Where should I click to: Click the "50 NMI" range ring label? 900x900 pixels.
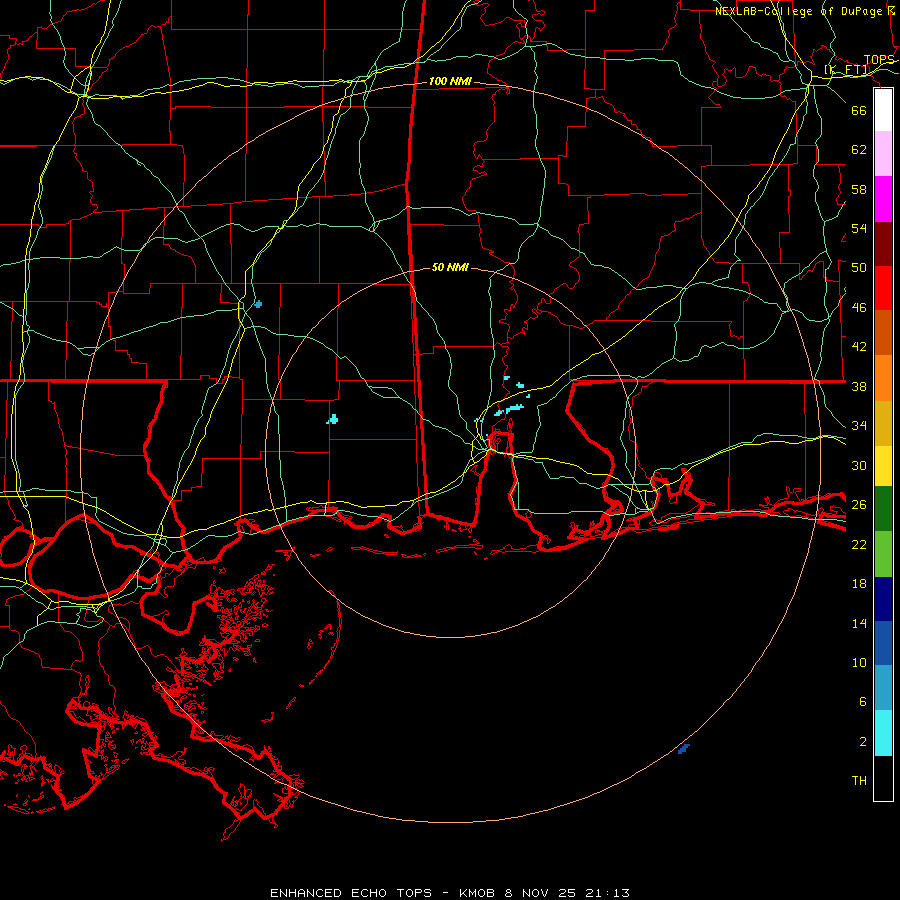450,267
